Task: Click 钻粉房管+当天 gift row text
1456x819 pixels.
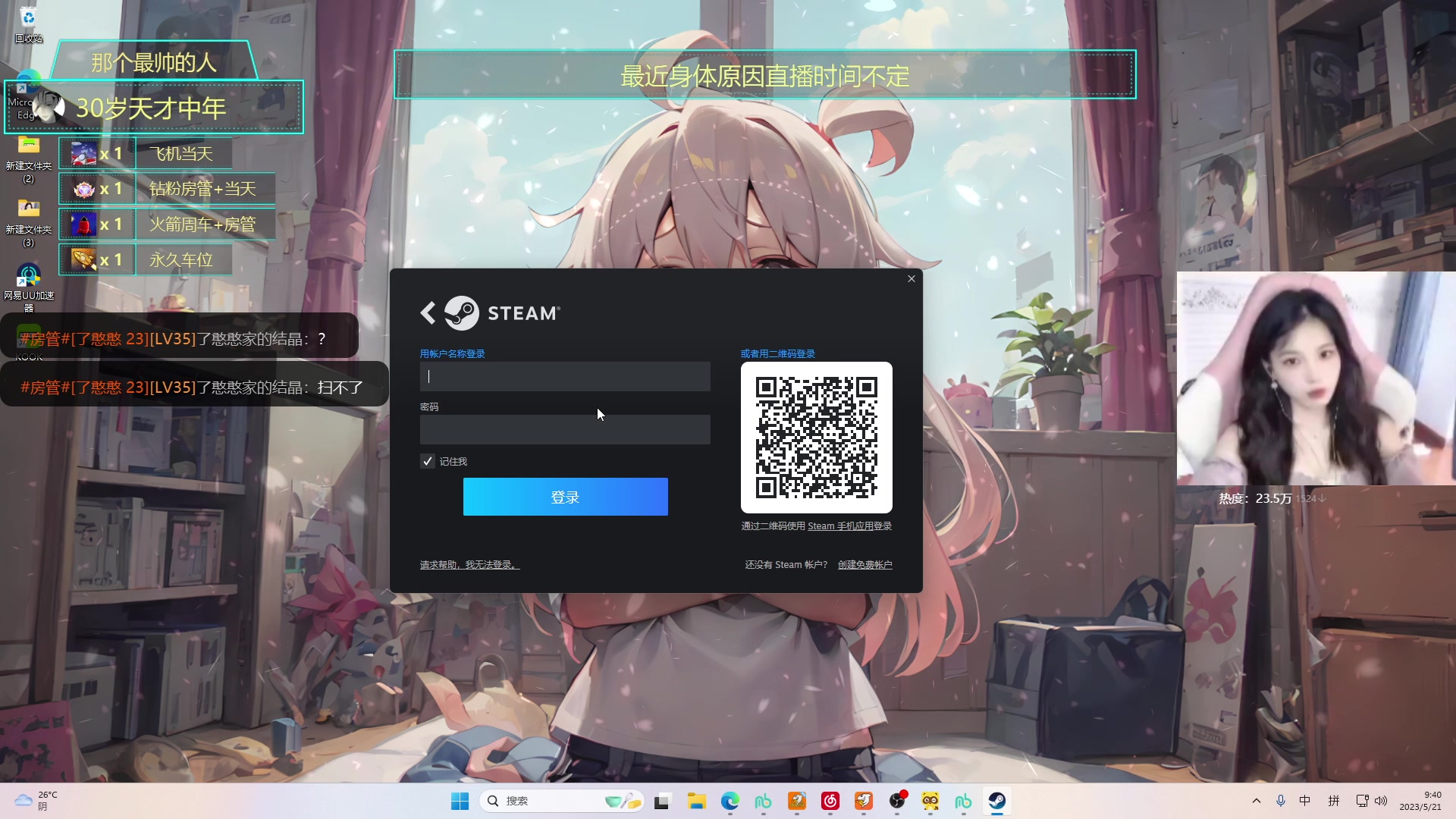Action: pyautogui.click(x=202, y=189)
